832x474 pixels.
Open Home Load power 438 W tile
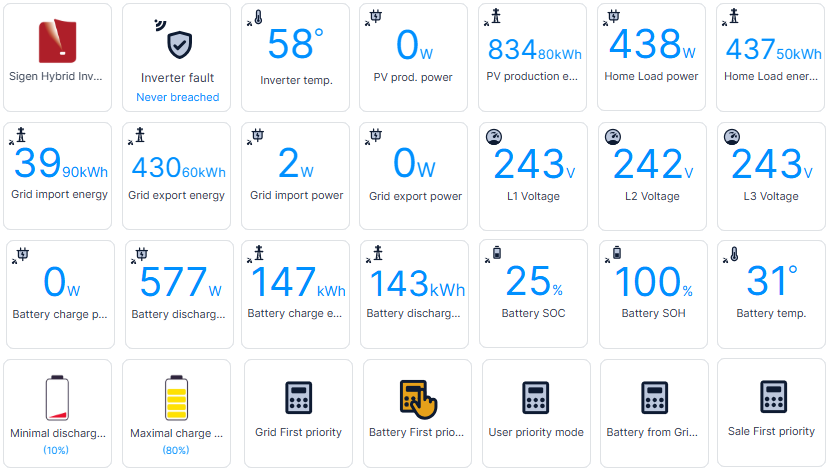tap(652, 56)
